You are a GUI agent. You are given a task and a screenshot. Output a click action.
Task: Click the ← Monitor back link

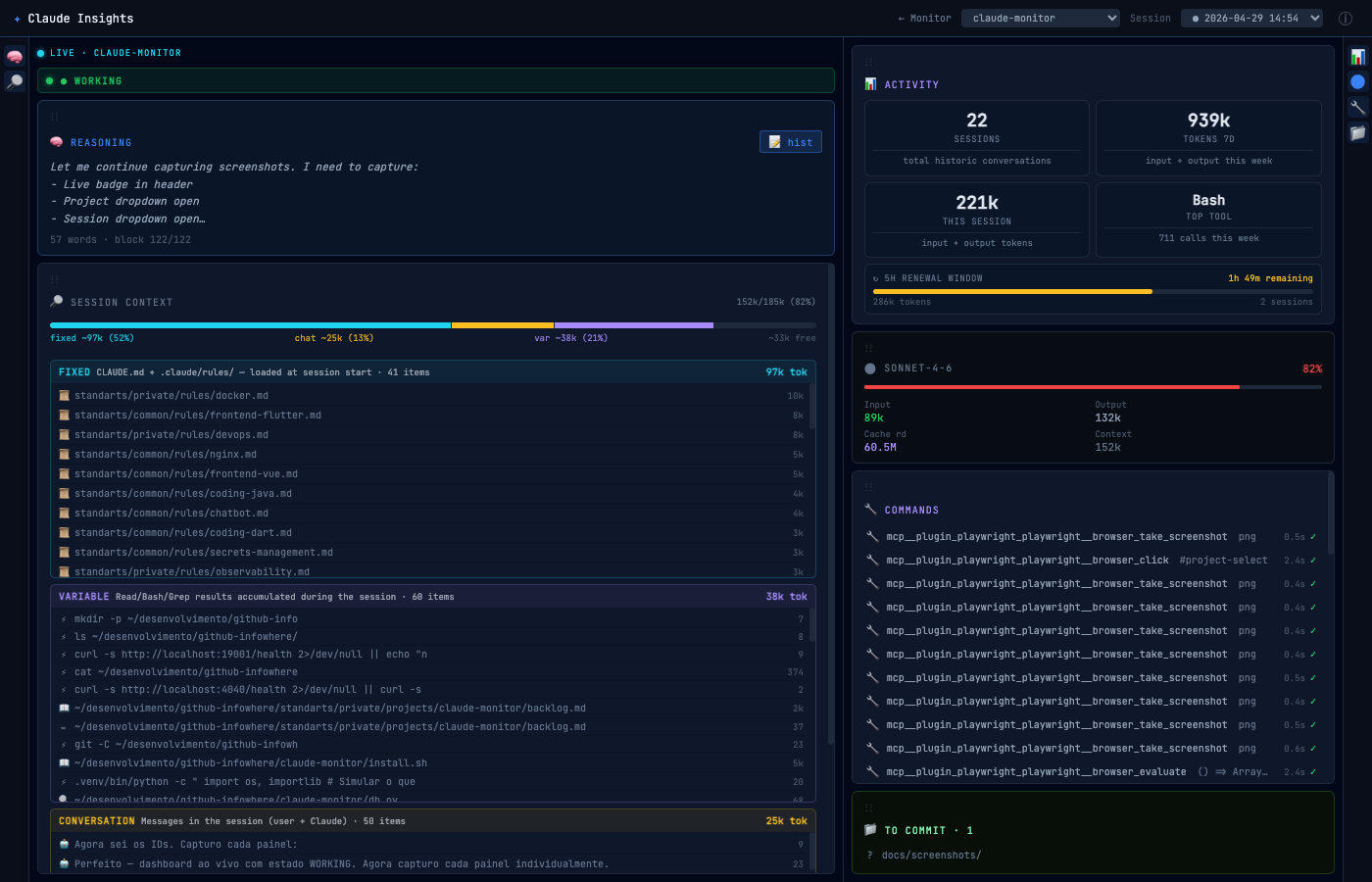(924, 19)
